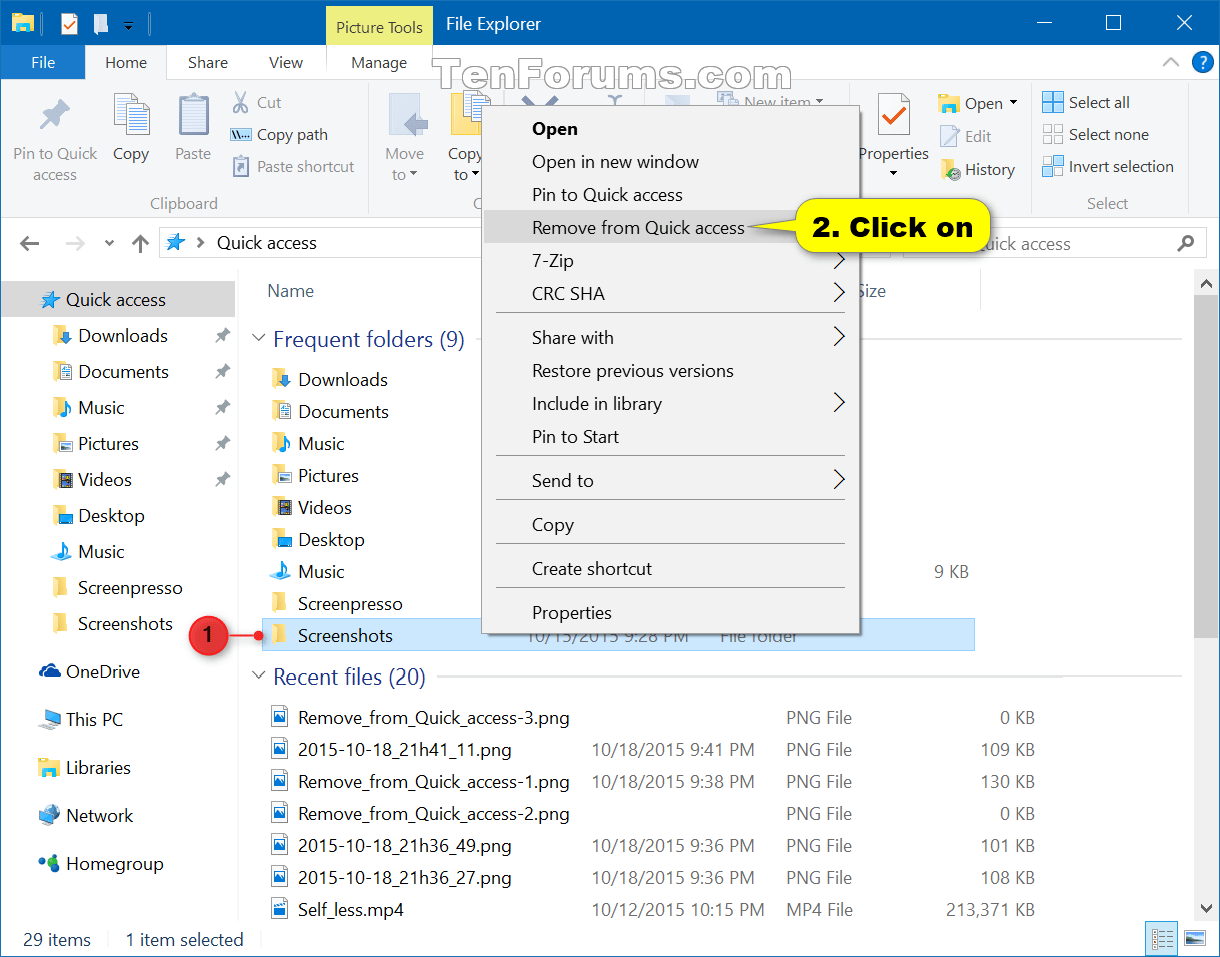The height and width of the screenshot is (957, 1220).
Task: Expand the Send to submenu
Action: click(x=670, y=481)
